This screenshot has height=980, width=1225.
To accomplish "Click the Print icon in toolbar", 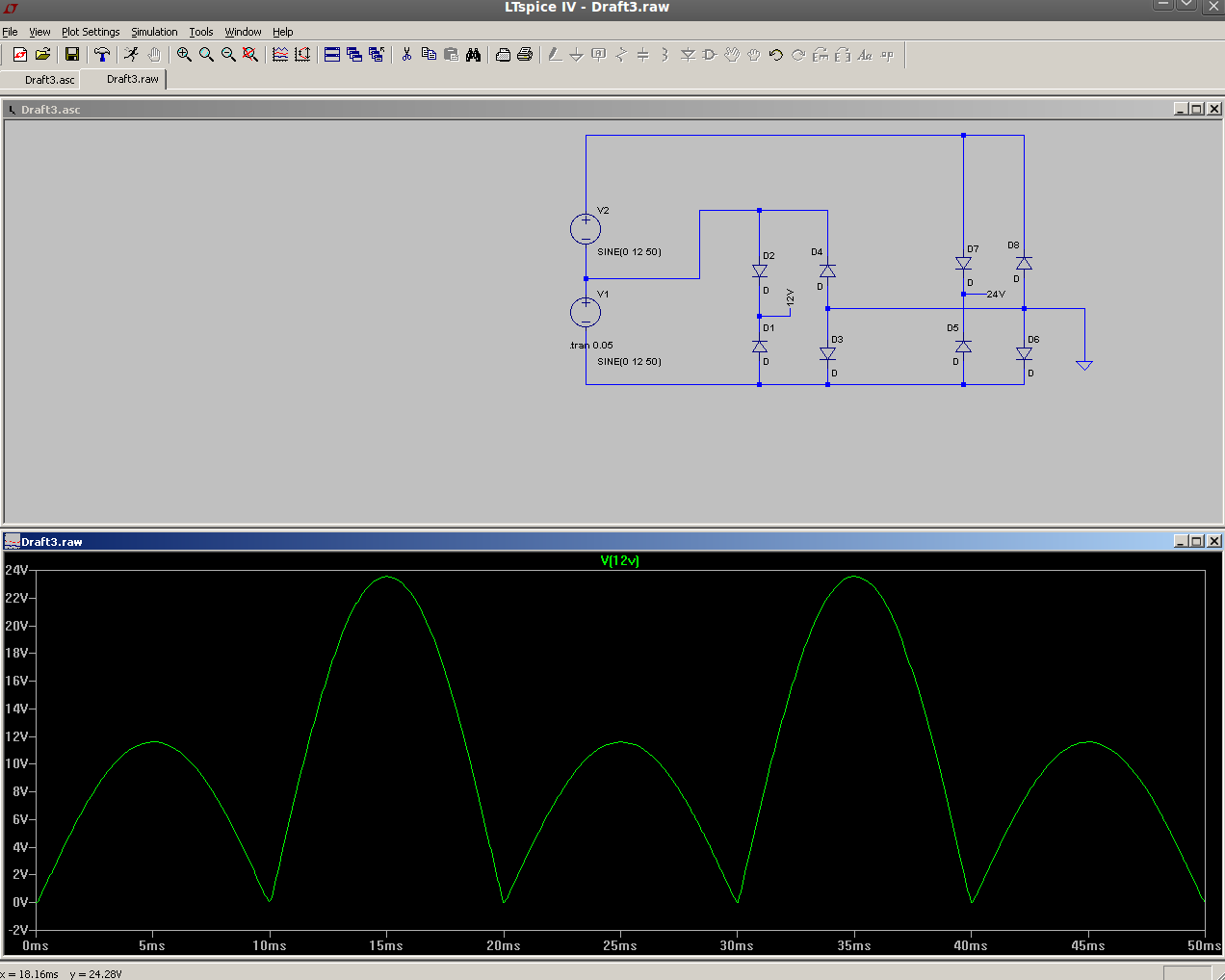I will pyautogui.click(x=525, y=55).
